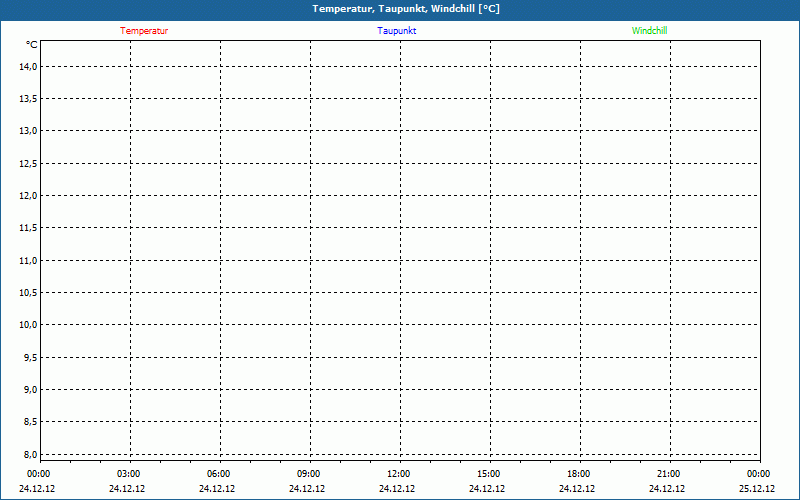Image resolution: width=800 pixels, height=500 pixels.
Task: Click the 09:00 time axis label
Action: pos(309,474)
